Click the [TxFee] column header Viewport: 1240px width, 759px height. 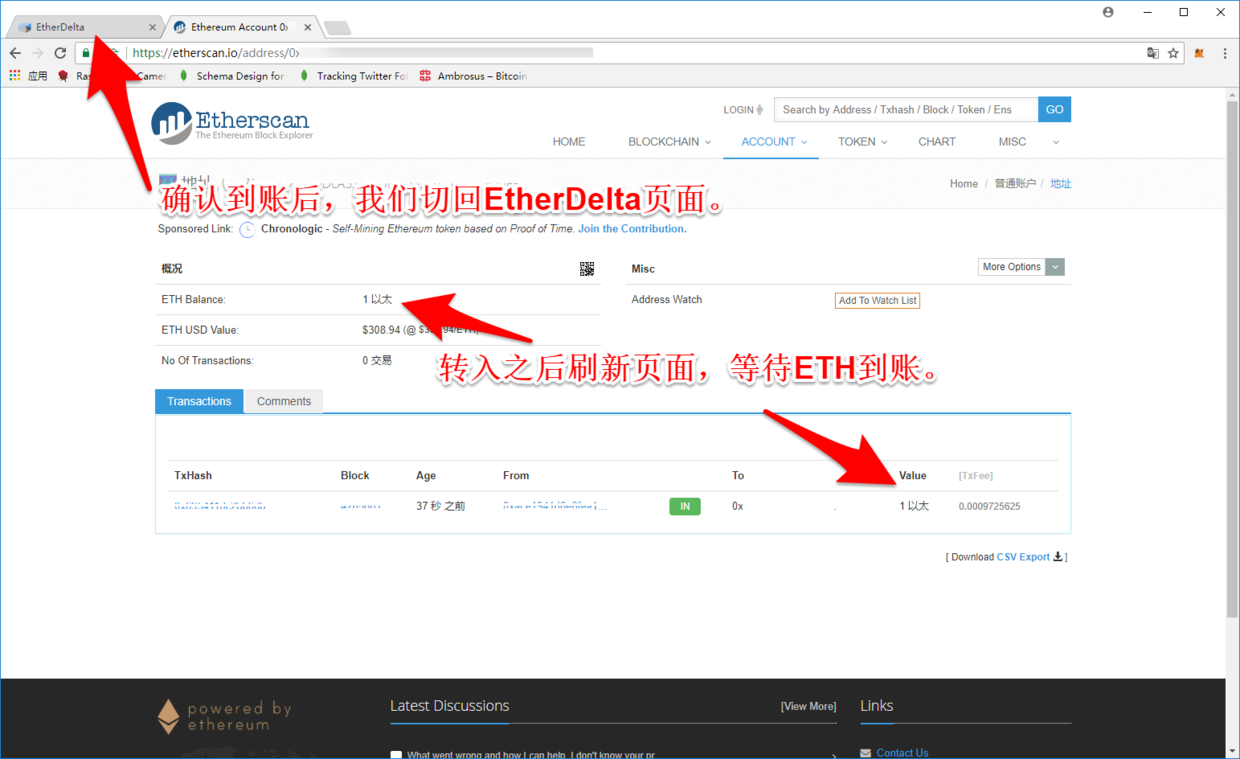(x=976, y=476)
